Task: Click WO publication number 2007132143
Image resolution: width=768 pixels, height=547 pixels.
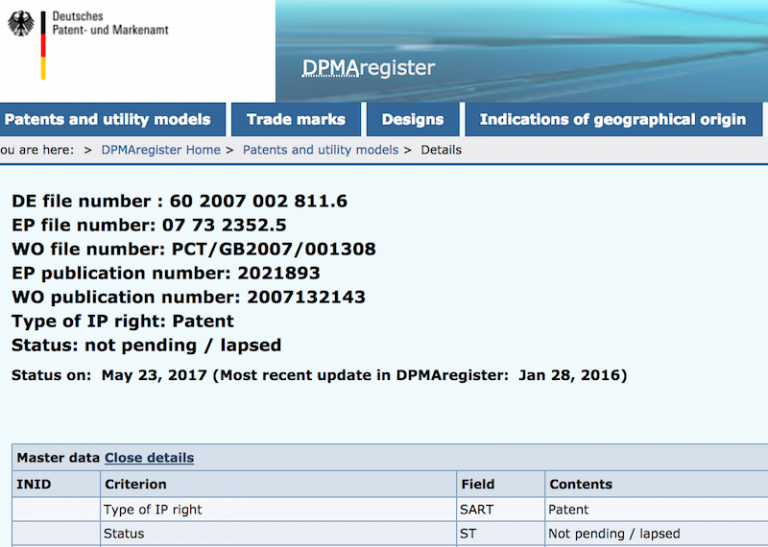Action: 188,297
